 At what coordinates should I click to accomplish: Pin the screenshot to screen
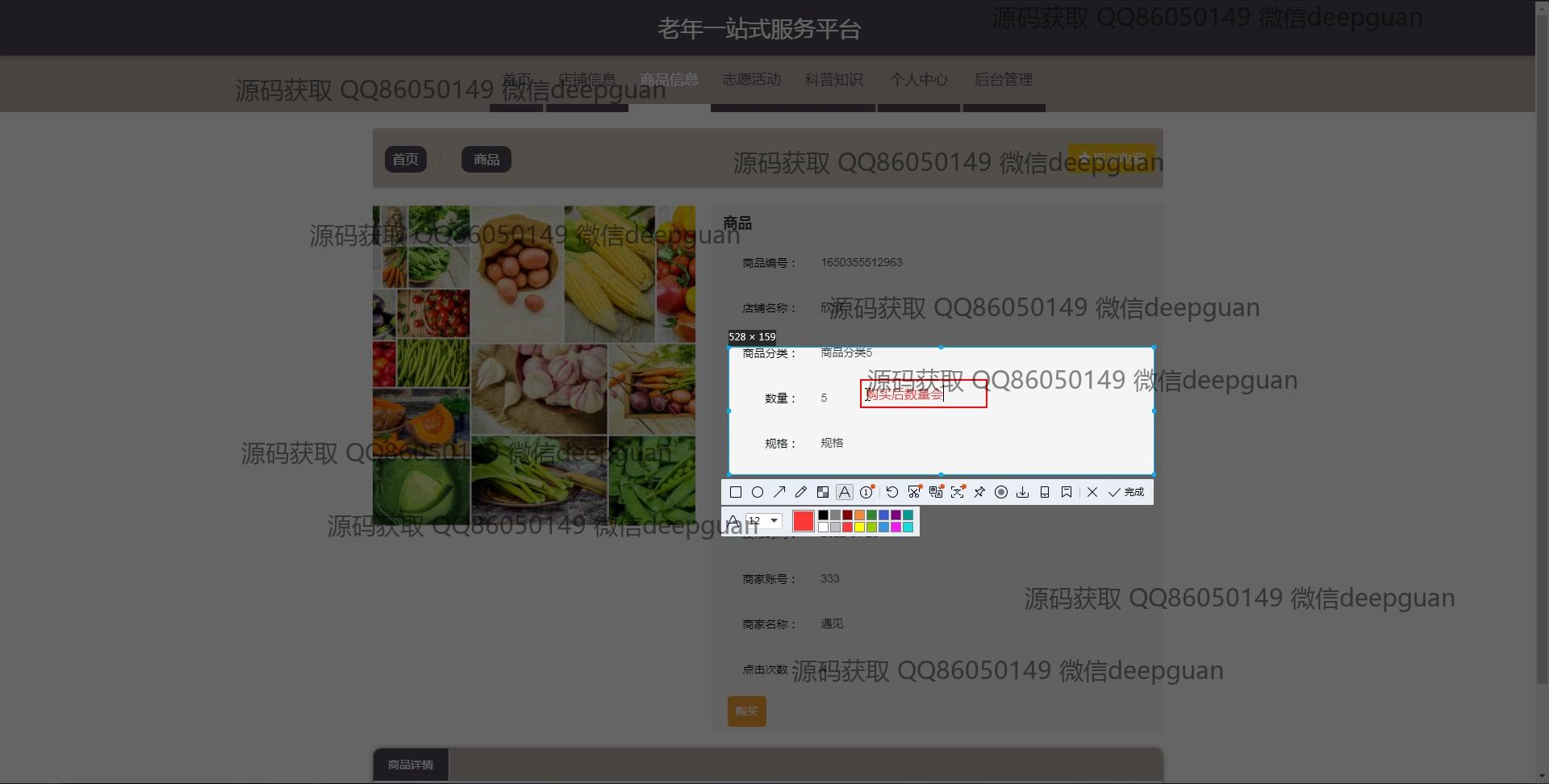pos(979,492)
